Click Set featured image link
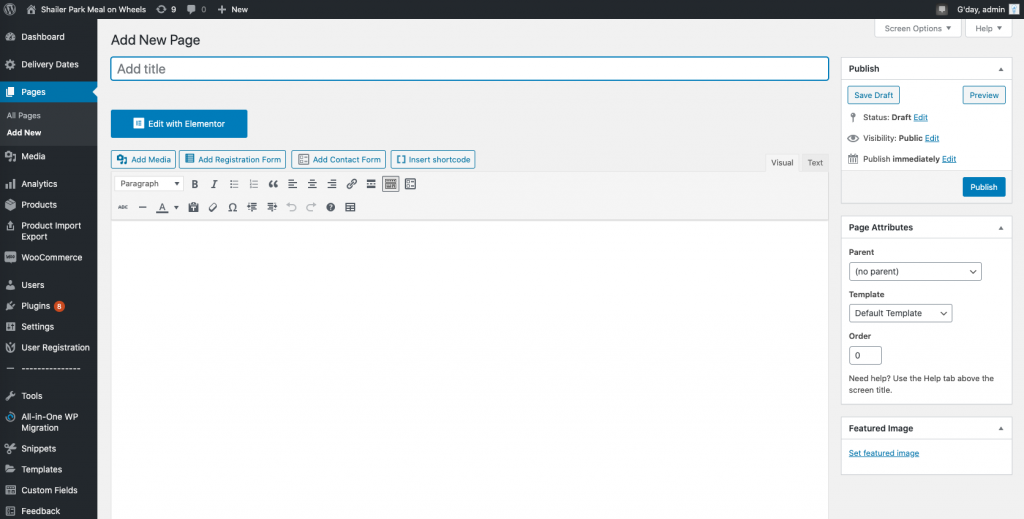The image size is (1024, 519). pos(884,453)
